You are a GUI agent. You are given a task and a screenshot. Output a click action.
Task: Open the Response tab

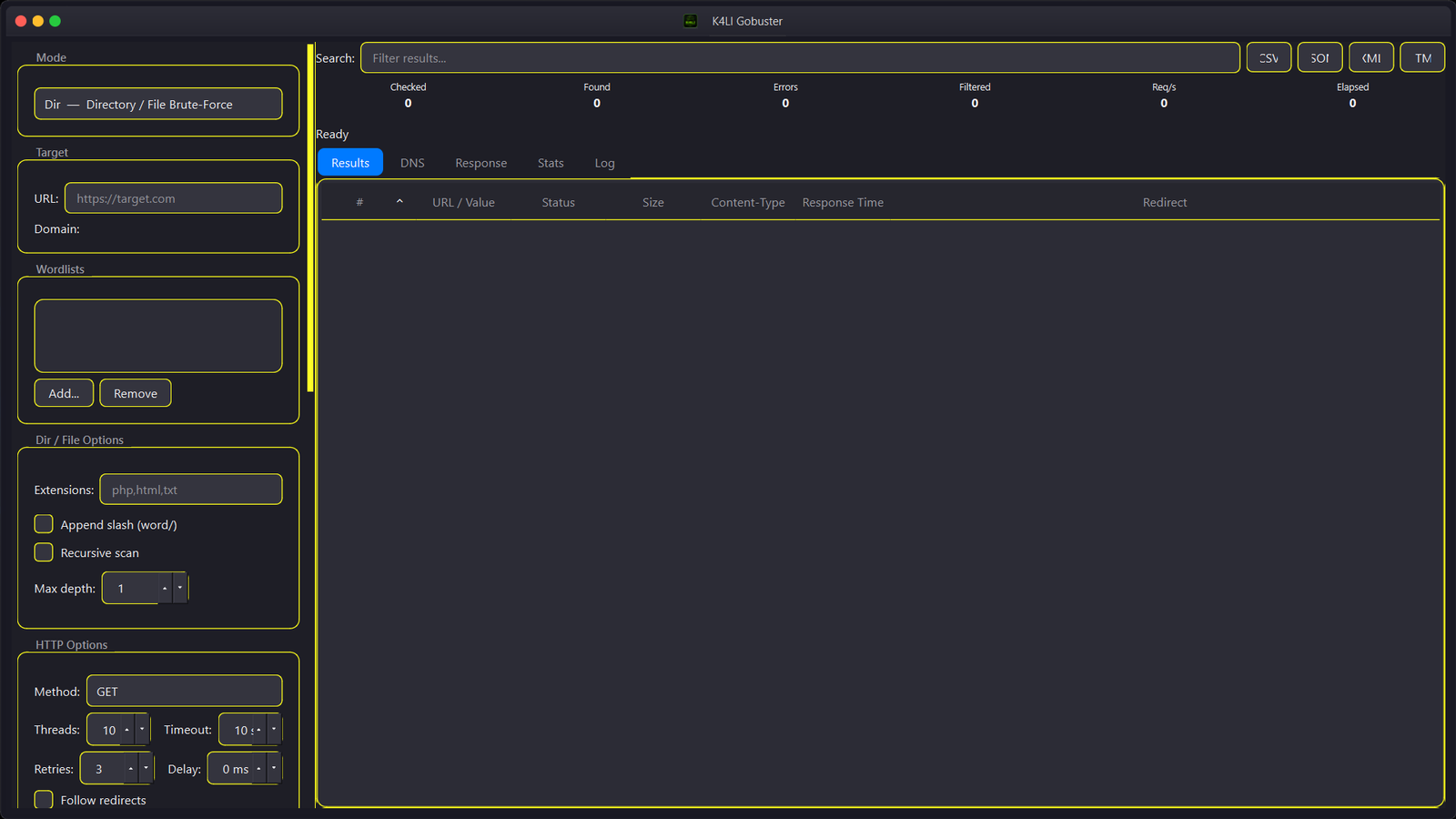[x=481, y=163]
